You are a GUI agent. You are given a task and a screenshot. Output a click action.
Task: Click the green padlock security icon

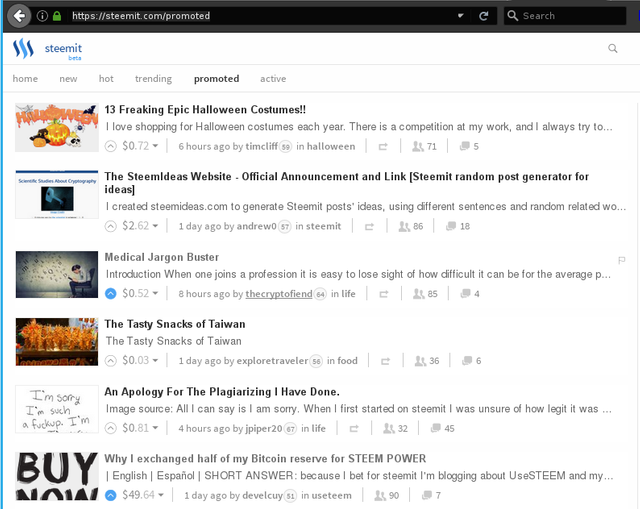click(x=57, y=16)
